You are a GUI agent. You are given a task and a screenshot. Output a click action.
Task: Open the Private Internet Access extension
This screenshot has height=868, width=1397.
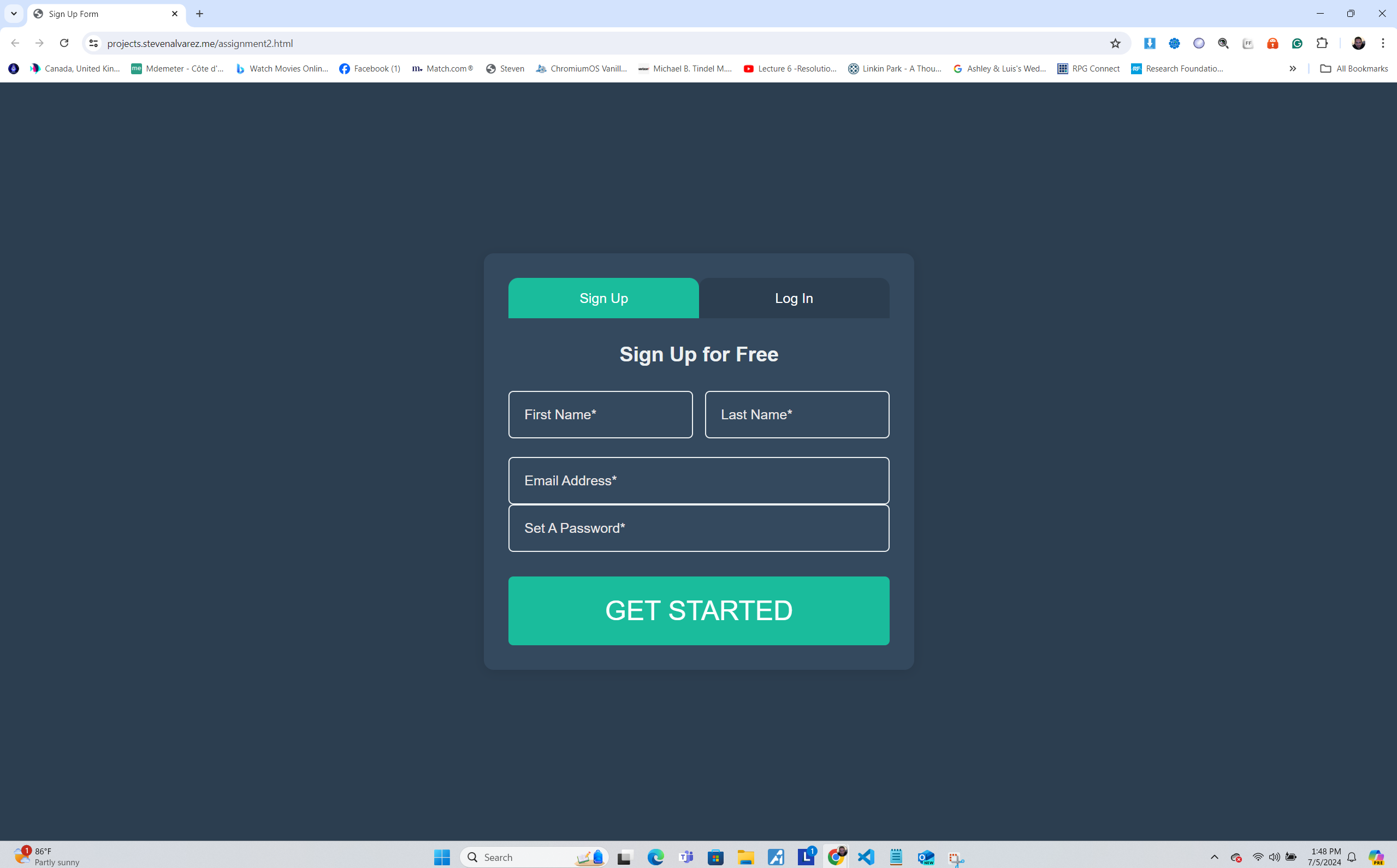(x=1272, y=43)
